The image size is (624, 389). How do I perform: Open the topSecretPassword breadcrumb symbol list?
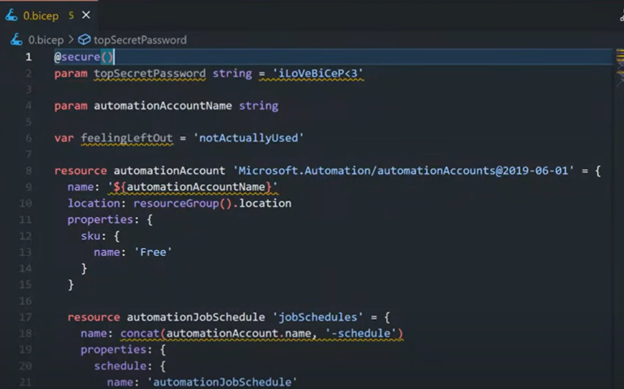click(x=140, y=40)
